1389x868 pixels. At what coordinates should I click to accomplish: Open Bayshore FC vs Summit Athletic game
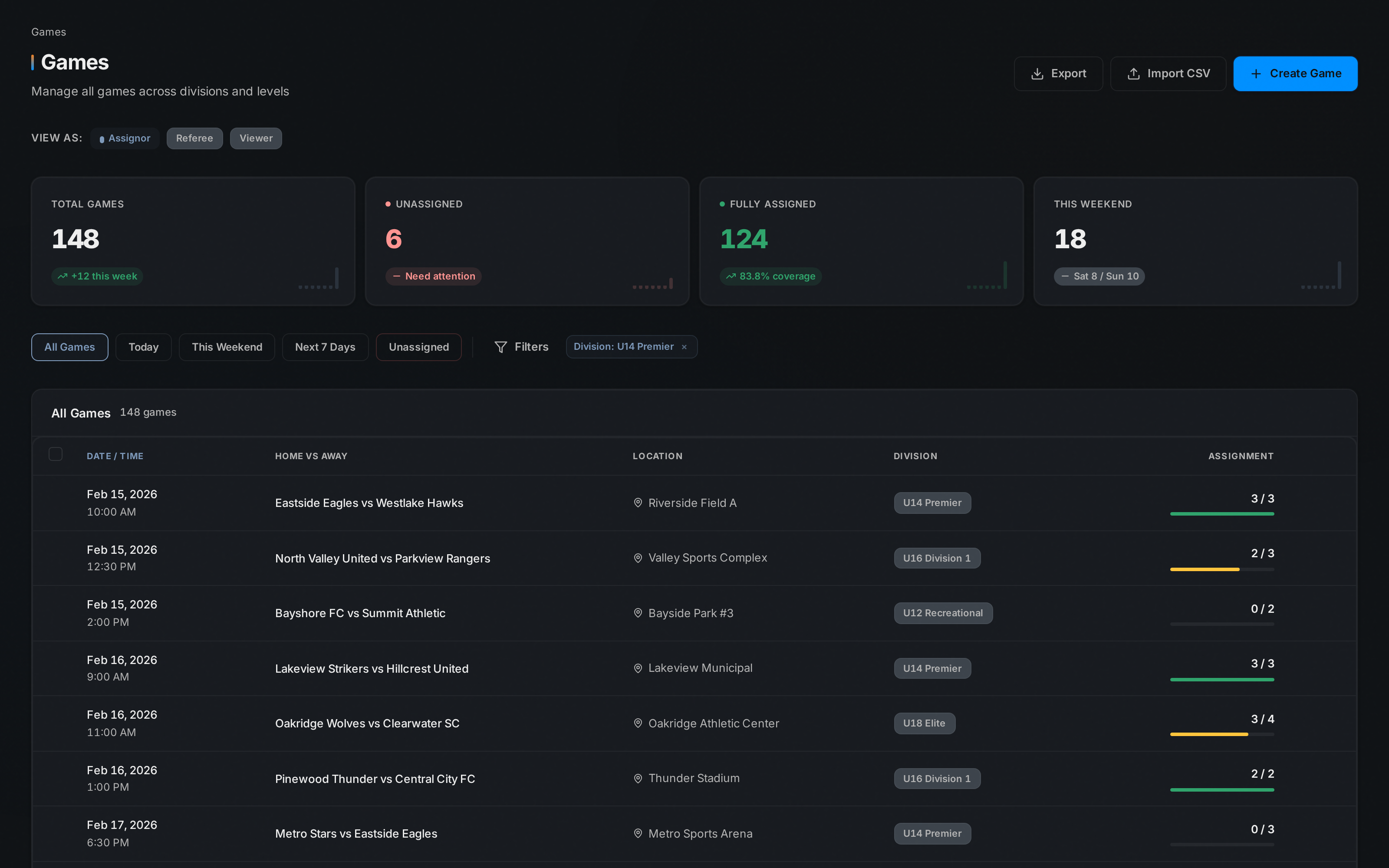(360, 613)
